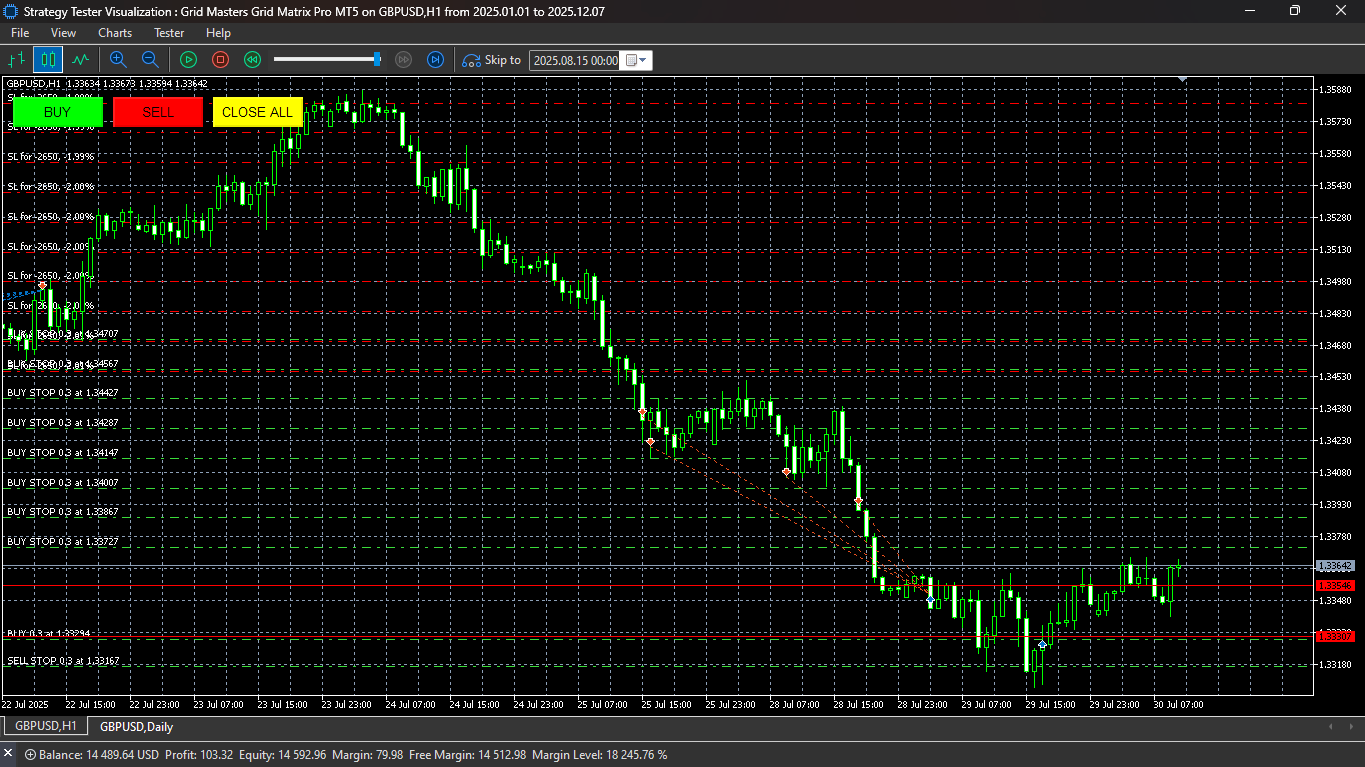The width and height of the screenshot is (1365, 767).
Task: Zoom in on the chart
Action: [x=118, y=60]
